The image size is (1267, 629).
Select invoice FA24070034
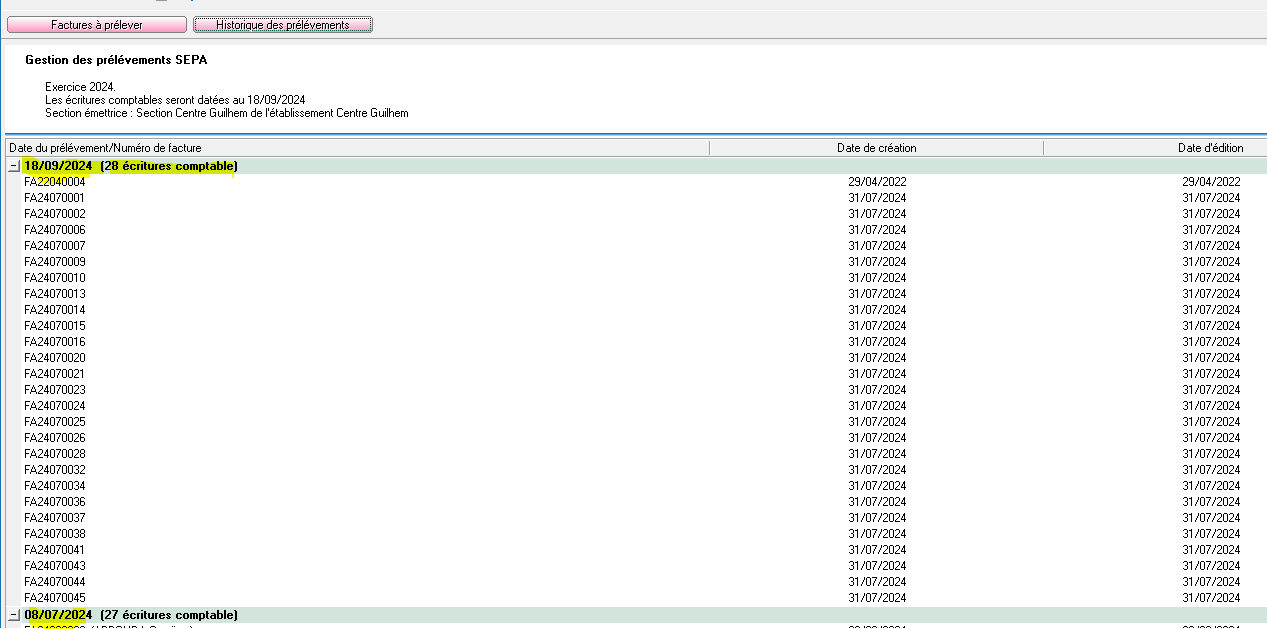click(55, 486)
